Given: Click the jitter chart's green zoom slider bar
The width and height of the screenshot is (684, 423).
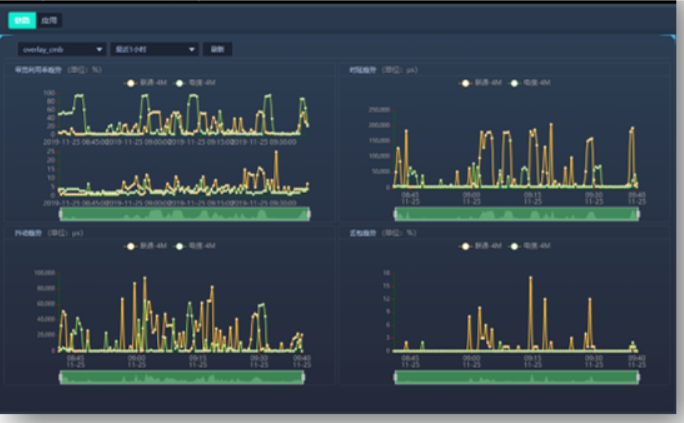Looking at the screenshot, I should (x=182, y=377).
